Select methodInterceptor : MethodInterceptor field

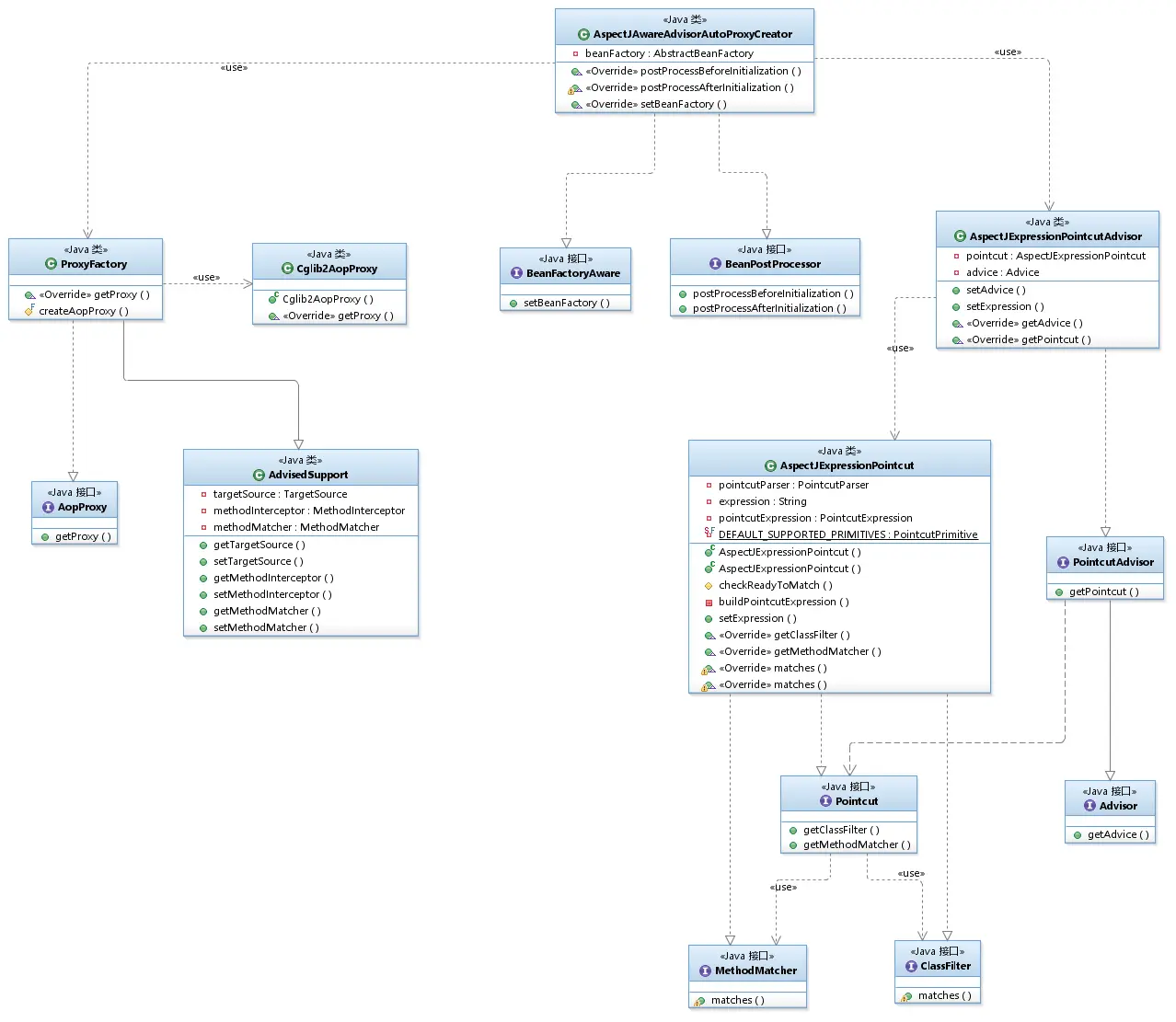[309, 511]
